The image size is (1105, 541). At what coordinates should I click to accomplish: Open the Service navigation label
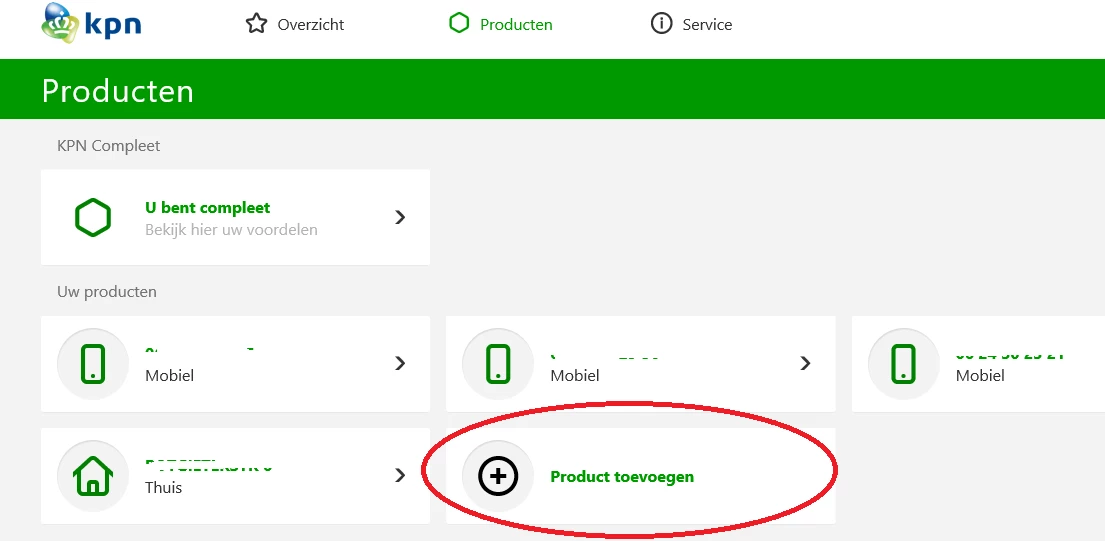(708, 25)
